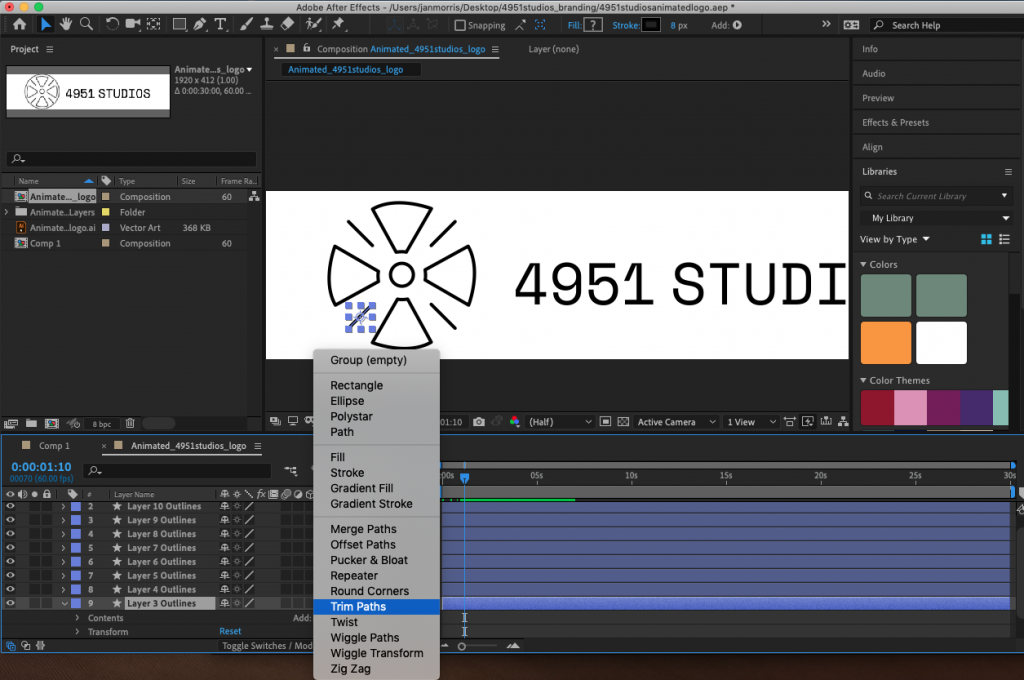1024x680 pixels.
Task: Click the Stroke color swatch in toolbar
Action: [x=651, y=25]
